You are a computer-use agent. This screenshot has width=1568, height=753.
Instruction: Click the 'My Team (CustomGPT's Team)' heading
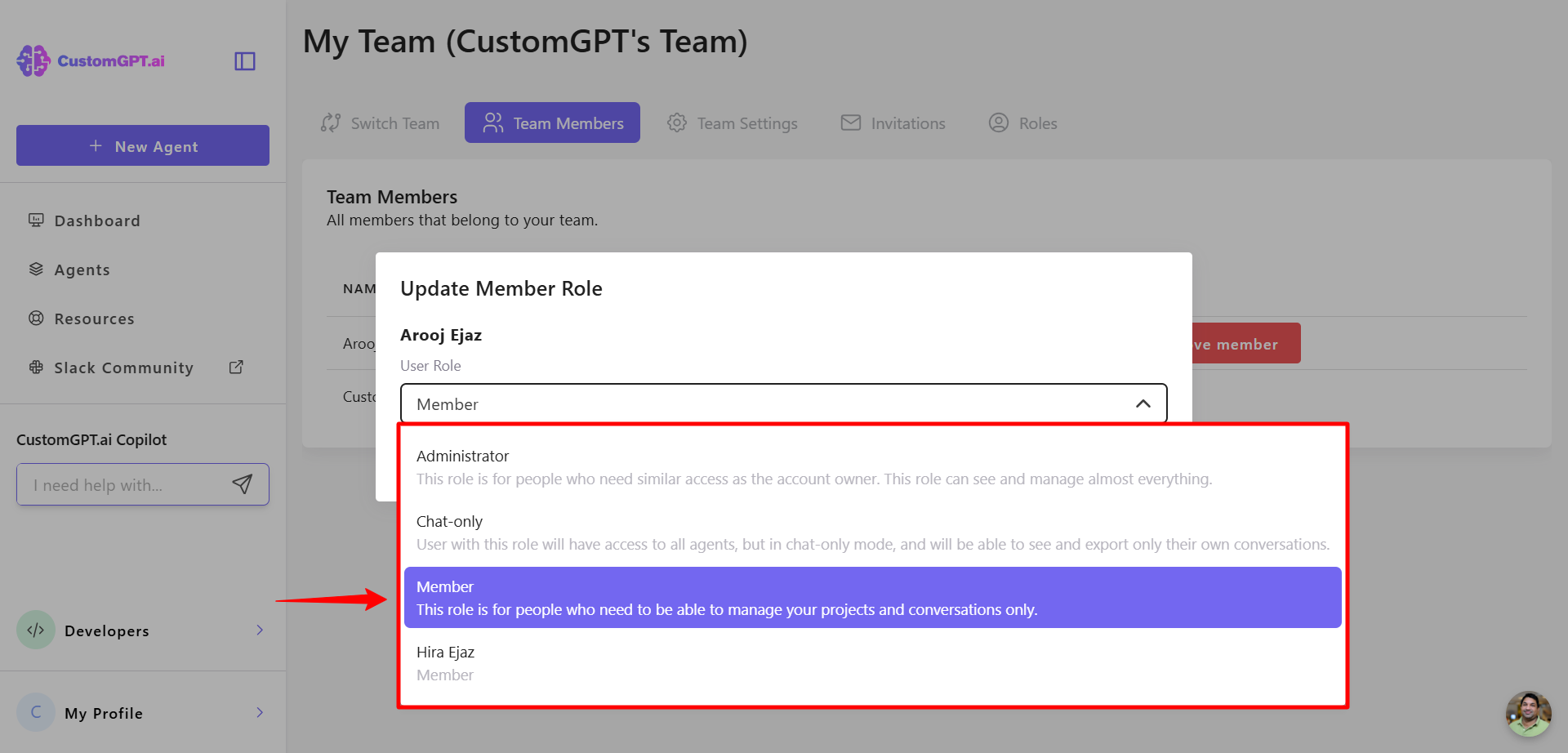[x=525, y=42]
